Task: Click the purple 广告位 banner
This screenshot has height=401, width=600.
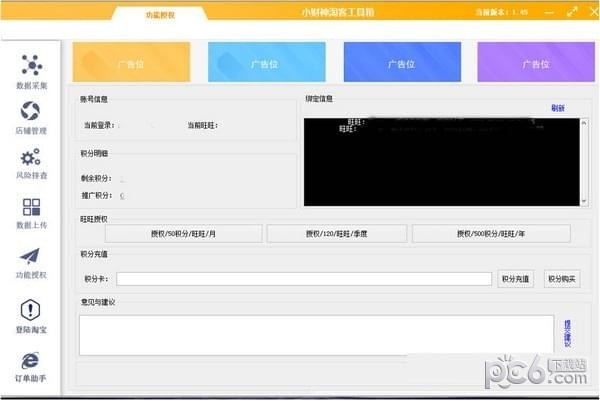Action: pos(536,62)
